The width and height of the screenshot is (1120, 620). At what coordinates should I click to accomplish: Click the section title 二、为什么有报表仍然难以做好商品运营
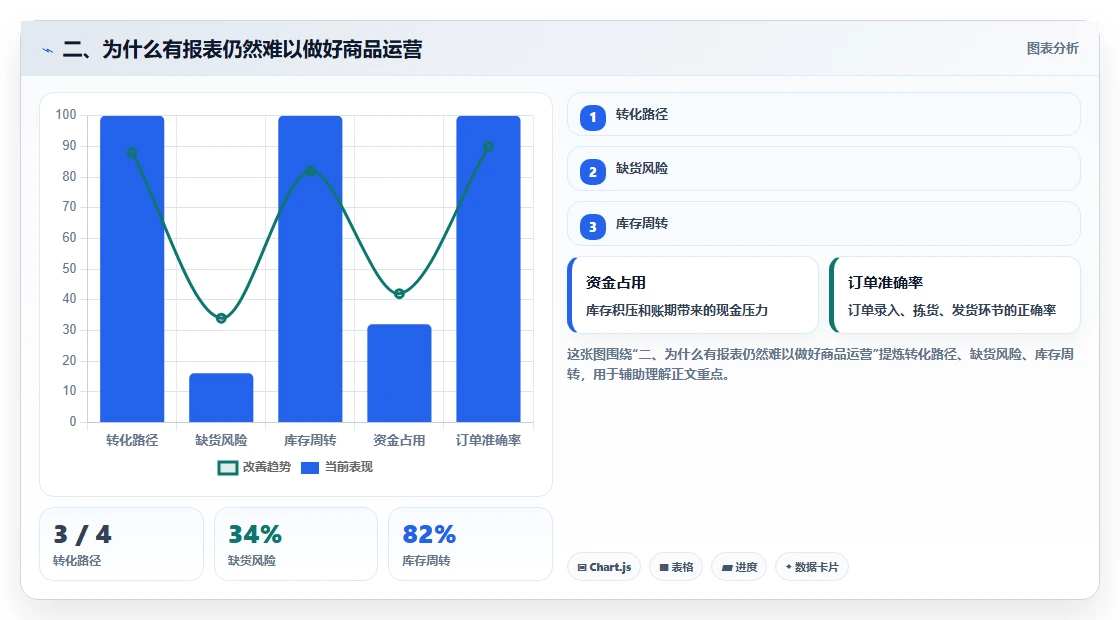tap(243, 49)
